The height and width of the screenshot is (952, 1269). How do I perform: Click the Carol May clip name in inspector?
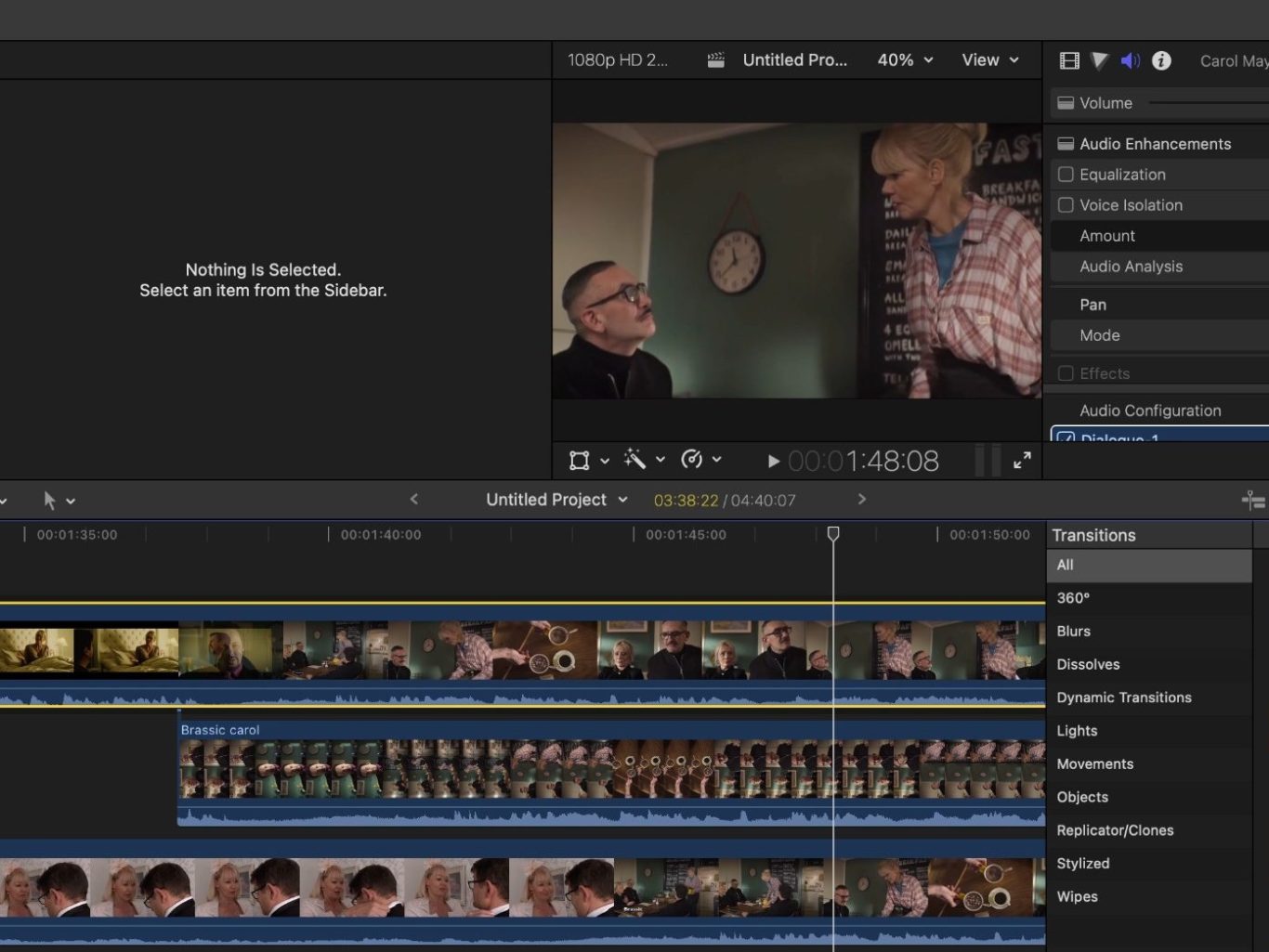[x=1234, y=61]
